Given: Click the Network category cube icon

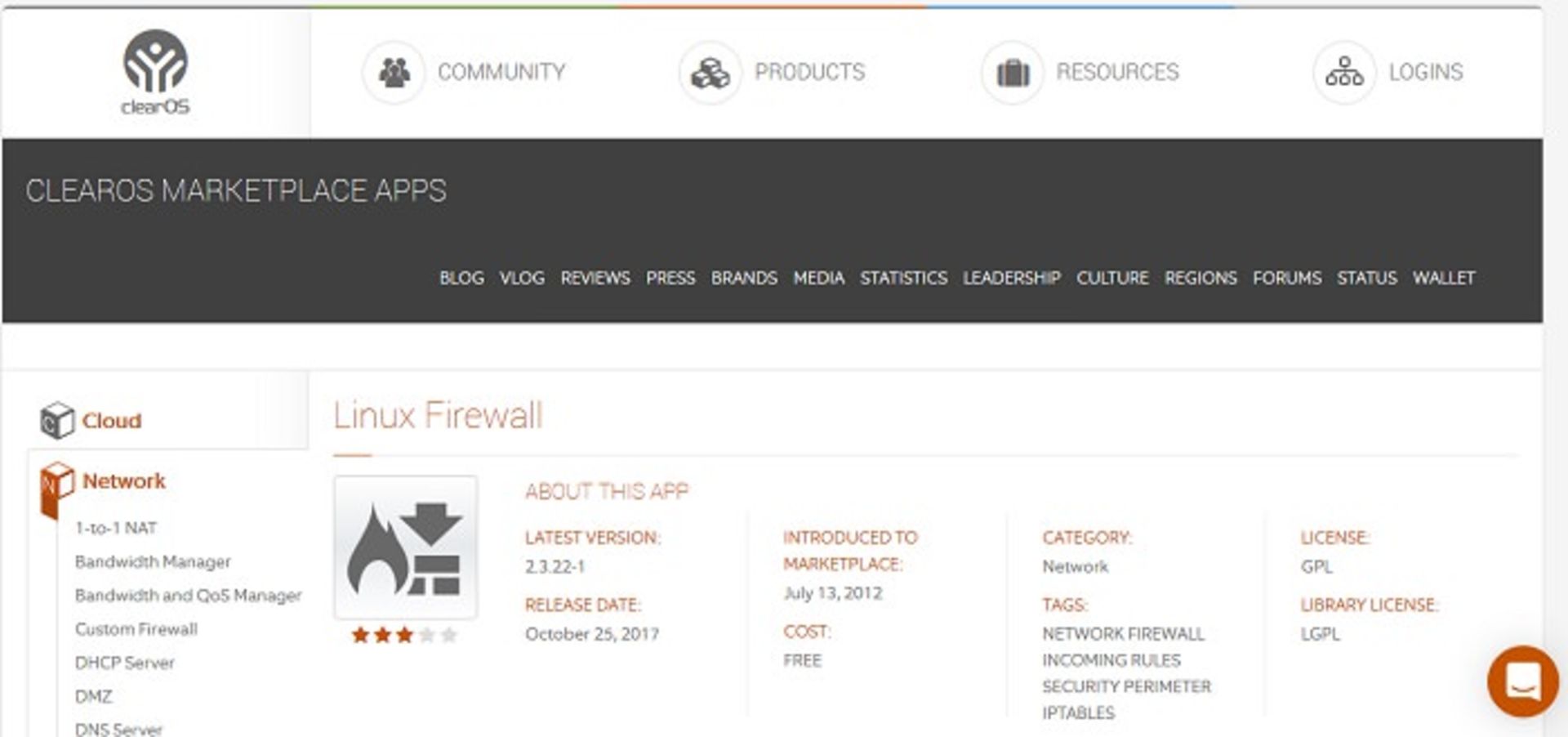Looking at the screenshot, I should click(x=57, y=489).
